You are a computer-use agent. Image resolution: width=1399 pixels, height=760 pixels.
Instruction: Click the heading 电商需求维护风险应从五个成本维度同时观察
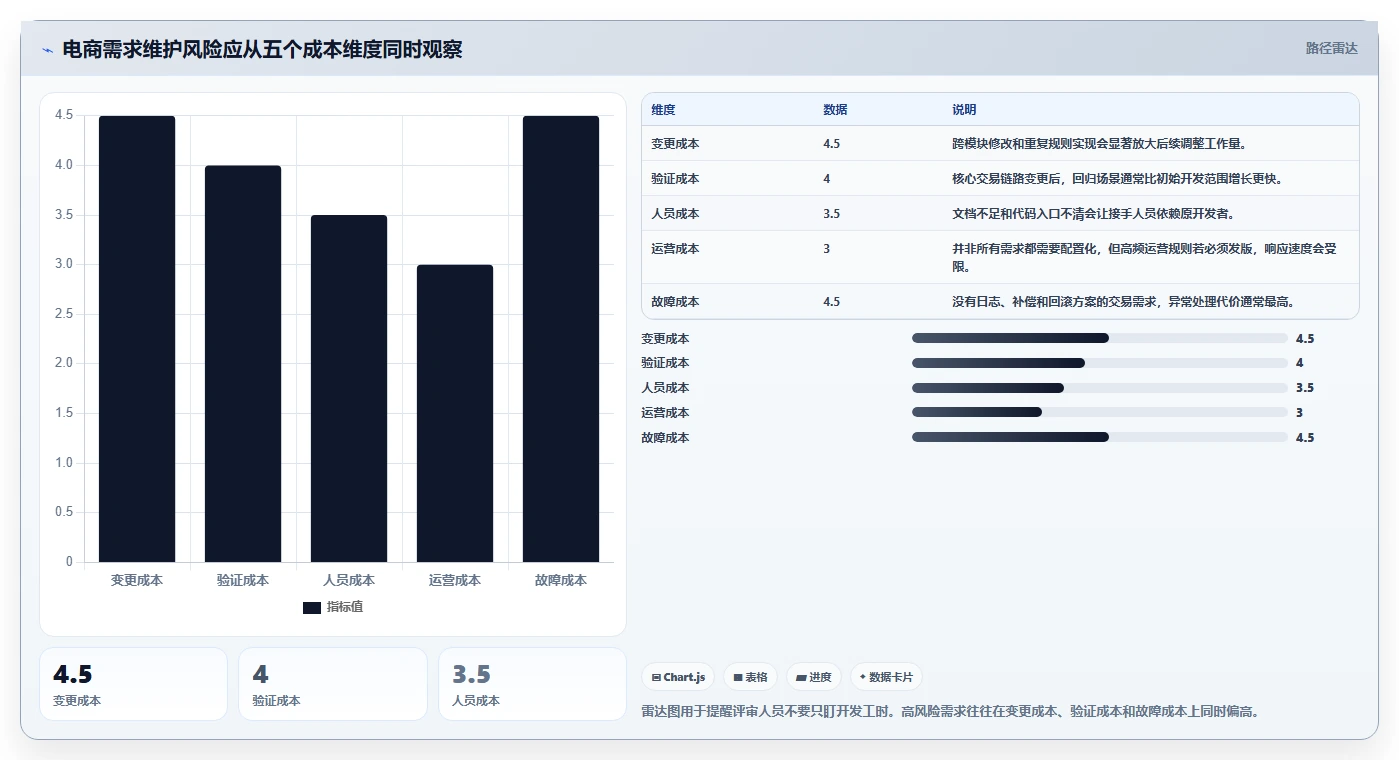[262, 50]
